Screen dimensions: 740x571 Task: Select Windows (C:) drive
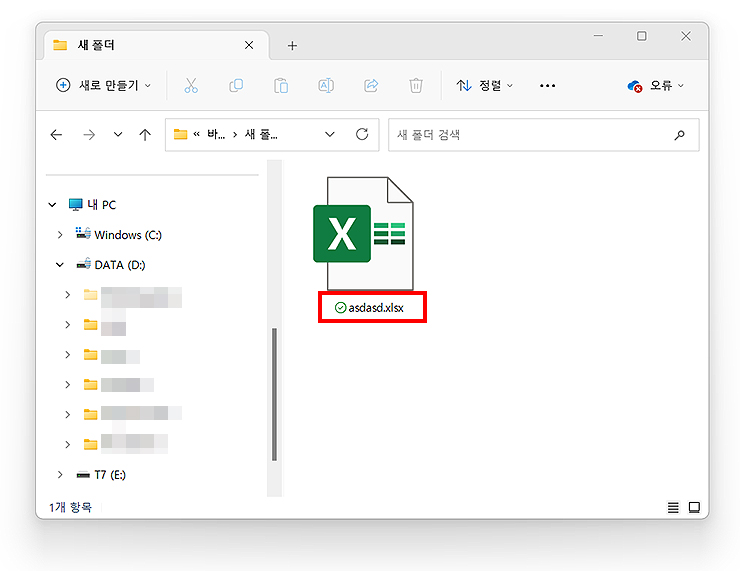[119, 235]
